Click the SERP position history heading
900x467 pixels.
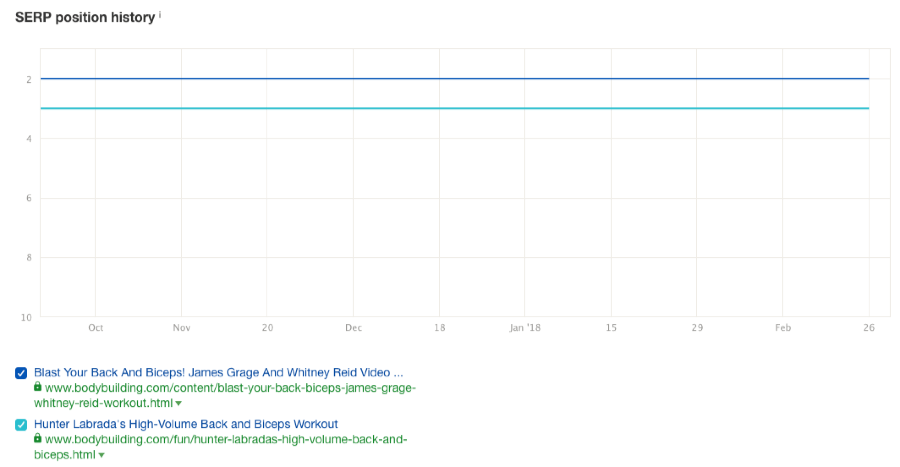pos(85,18)
